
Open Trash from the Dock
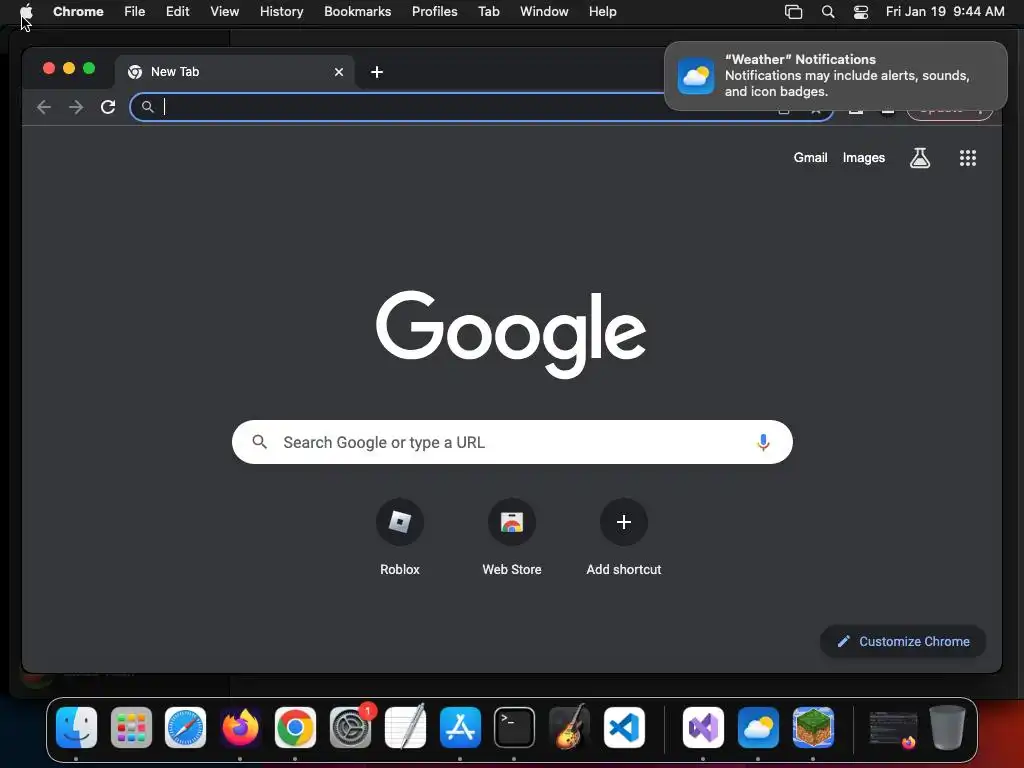(x=947, y=728)
